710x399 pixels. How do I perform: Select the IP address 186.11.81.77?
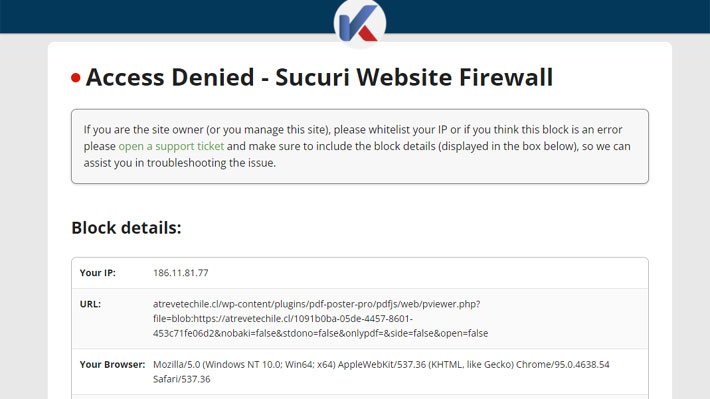181,273
